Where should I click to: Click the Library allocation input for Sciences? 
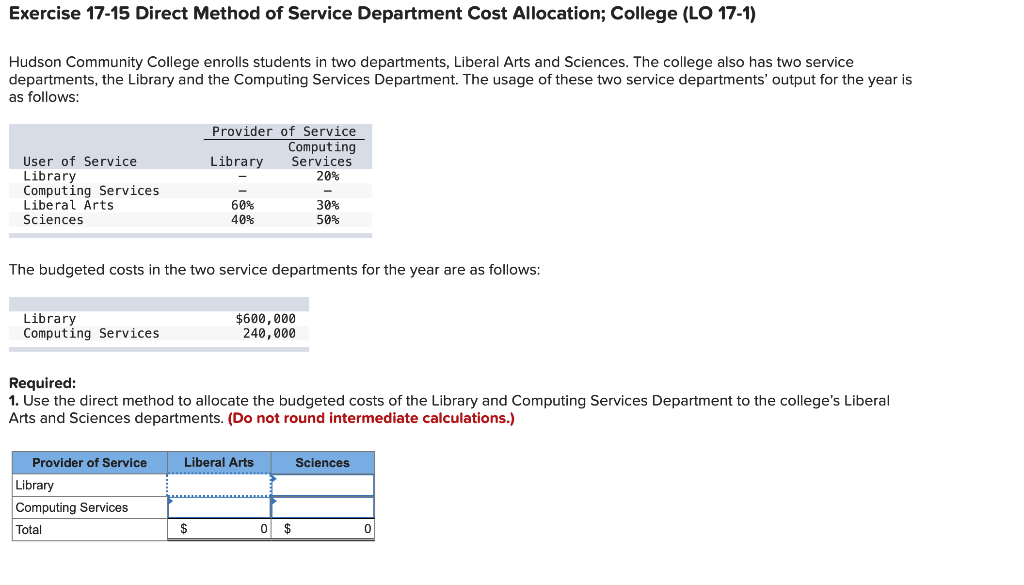tap(322, 484)
